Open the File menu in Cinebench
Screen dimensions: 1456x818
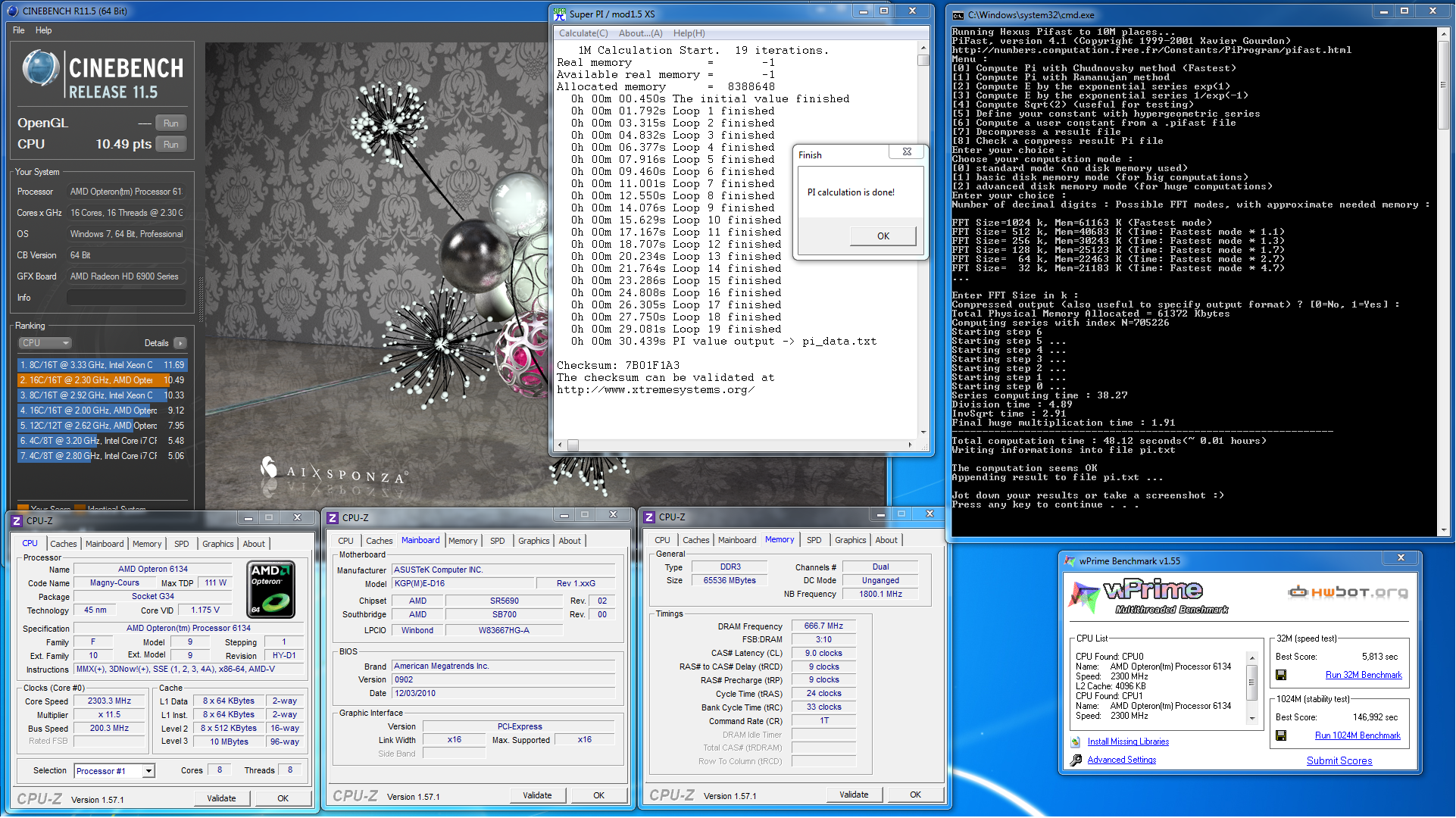(19, 30)
